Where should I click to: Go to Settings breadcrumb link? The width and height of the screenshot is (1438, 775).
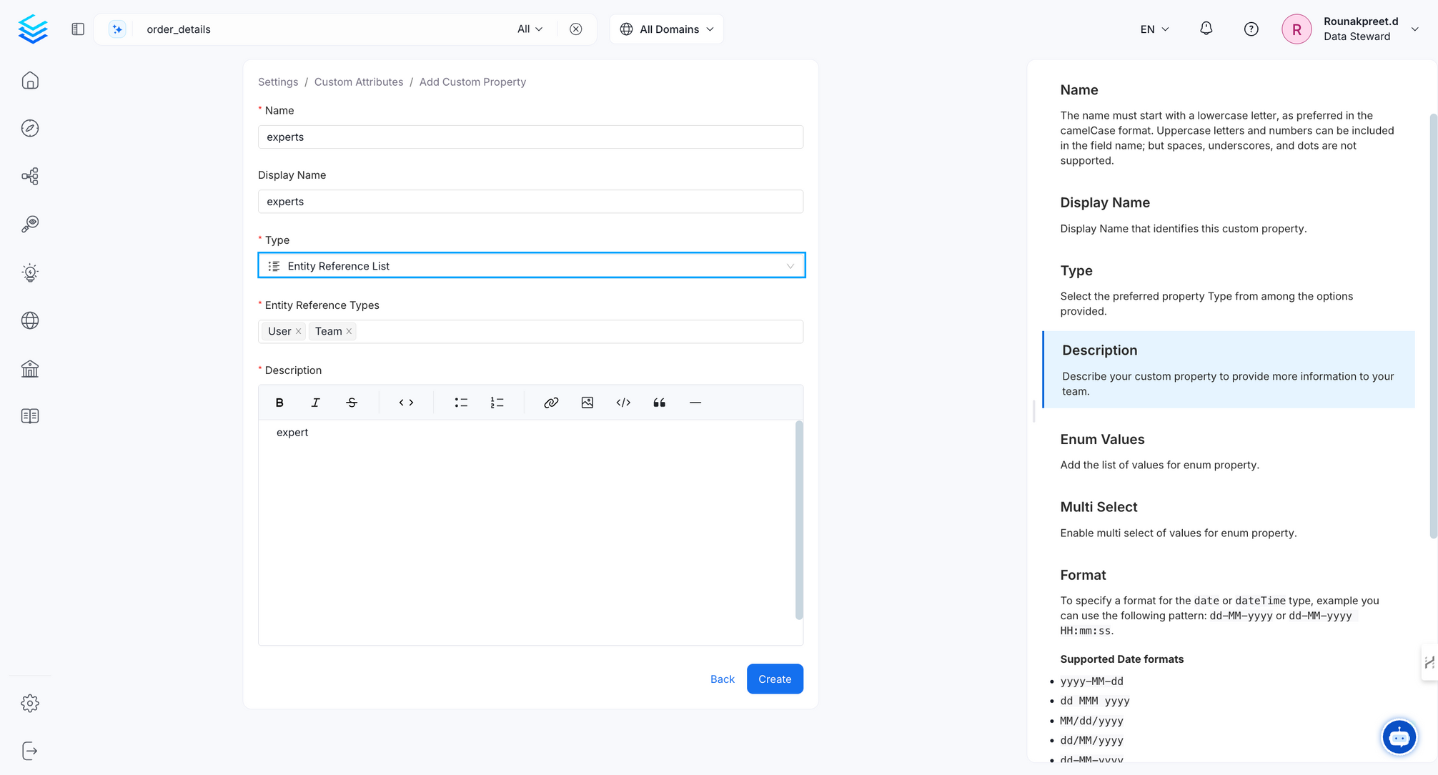coord(278,82)
